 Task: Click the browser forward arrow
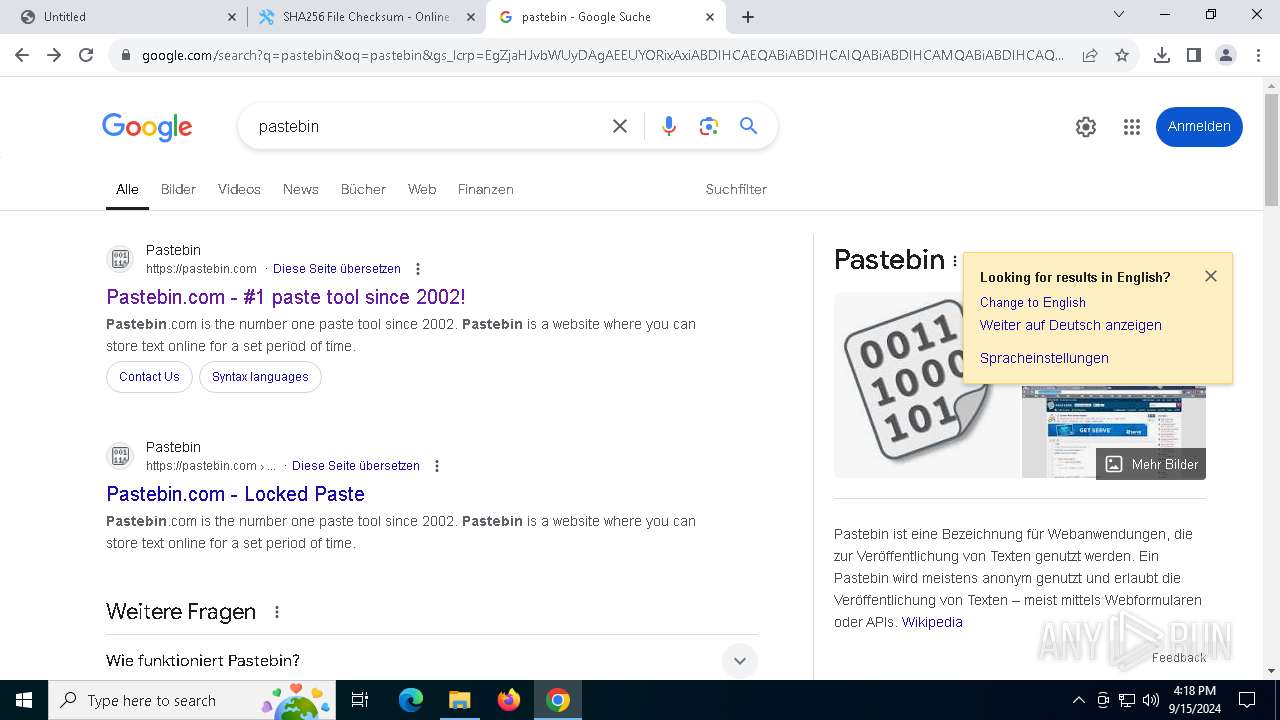(54, 55)
